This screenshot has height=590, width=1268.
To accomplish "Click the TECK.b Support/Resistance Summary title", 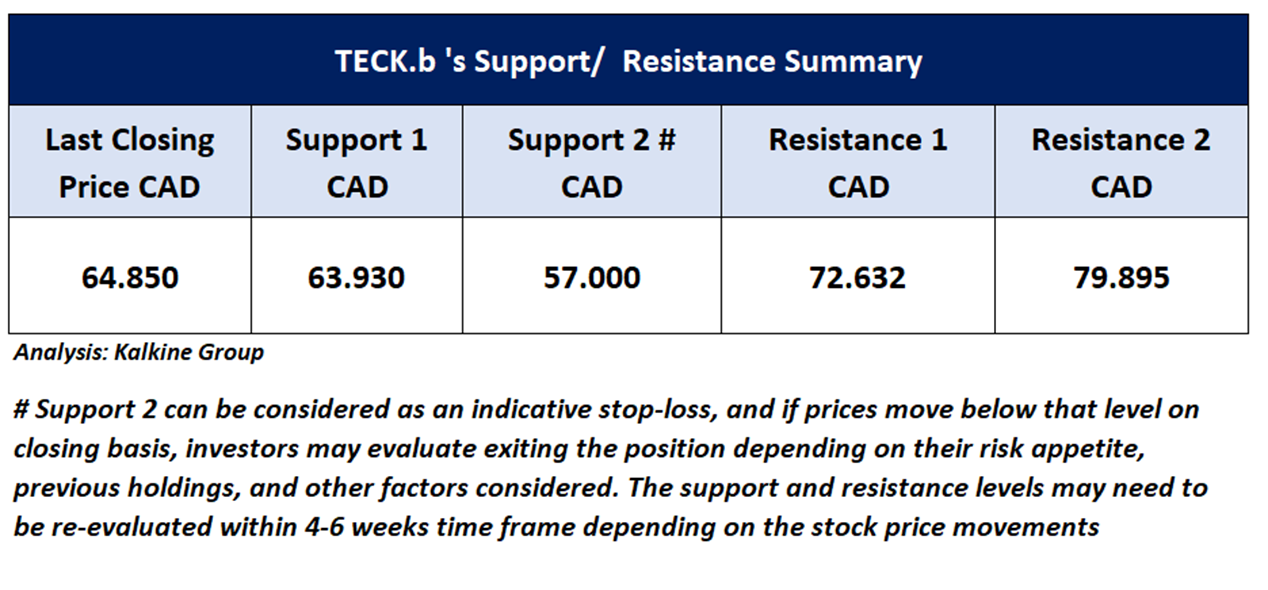I will pos(628,62).
